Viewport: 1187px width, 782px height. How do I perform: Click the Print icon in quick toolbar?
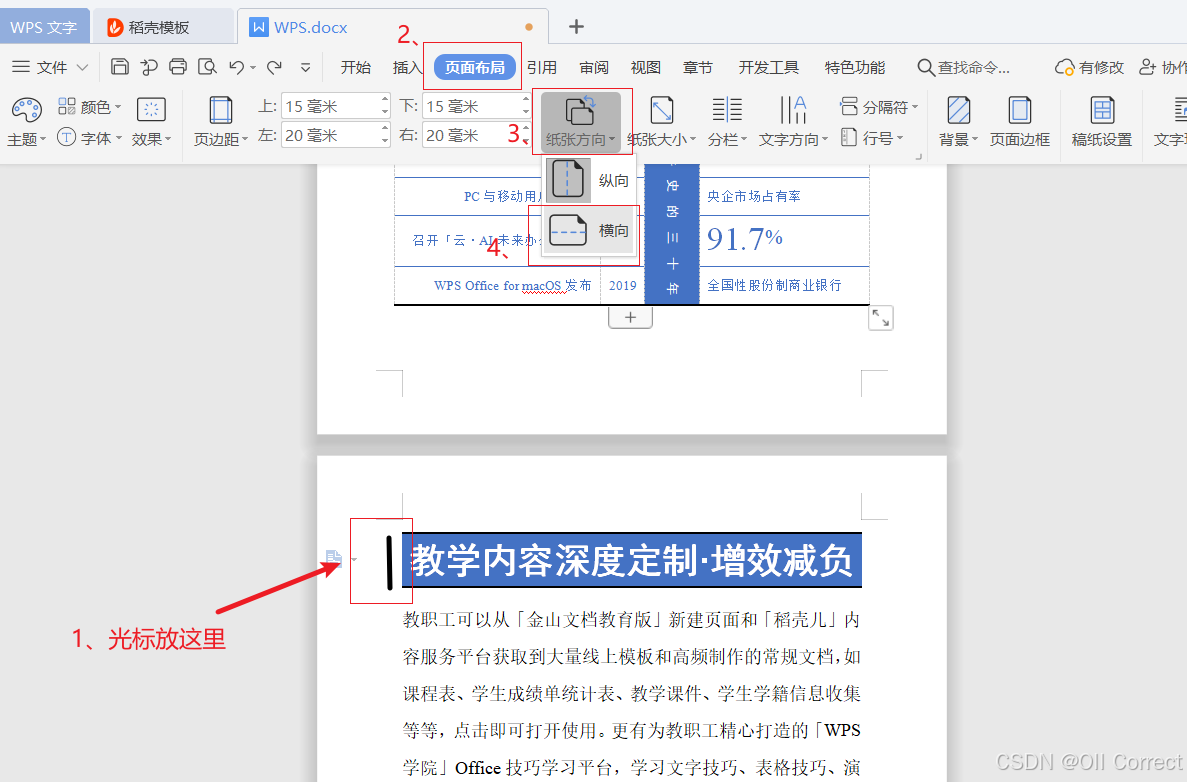pyautogui.click(x=178, y=67)
